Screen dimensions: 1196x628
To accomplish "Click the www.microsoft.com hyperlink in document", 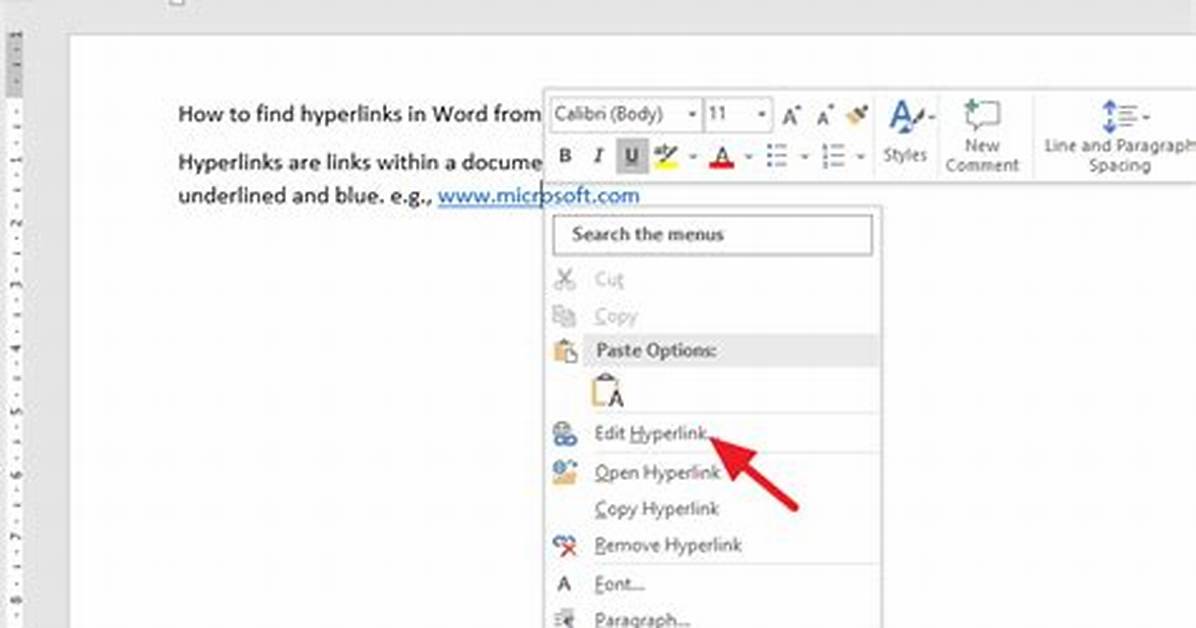I will pyautogui.click(x=539, y=196).
